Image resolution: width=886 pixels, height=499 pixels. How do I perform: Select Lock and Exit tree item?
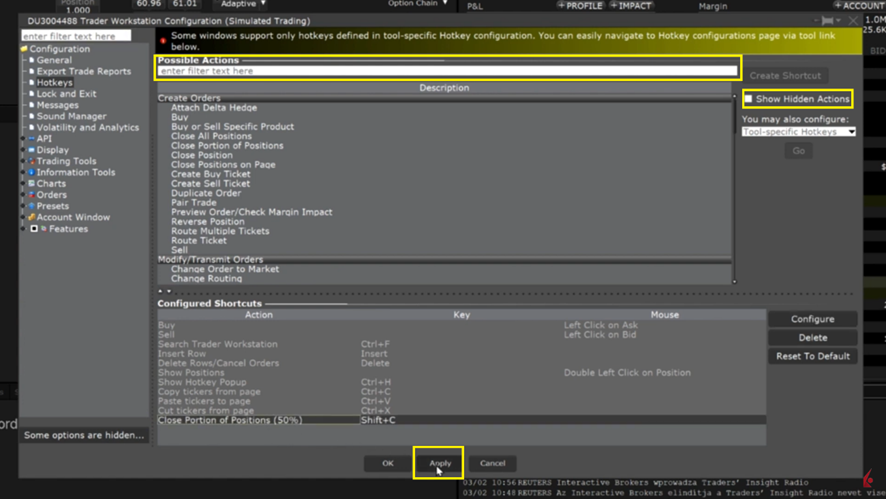click(x=66, y=94)
